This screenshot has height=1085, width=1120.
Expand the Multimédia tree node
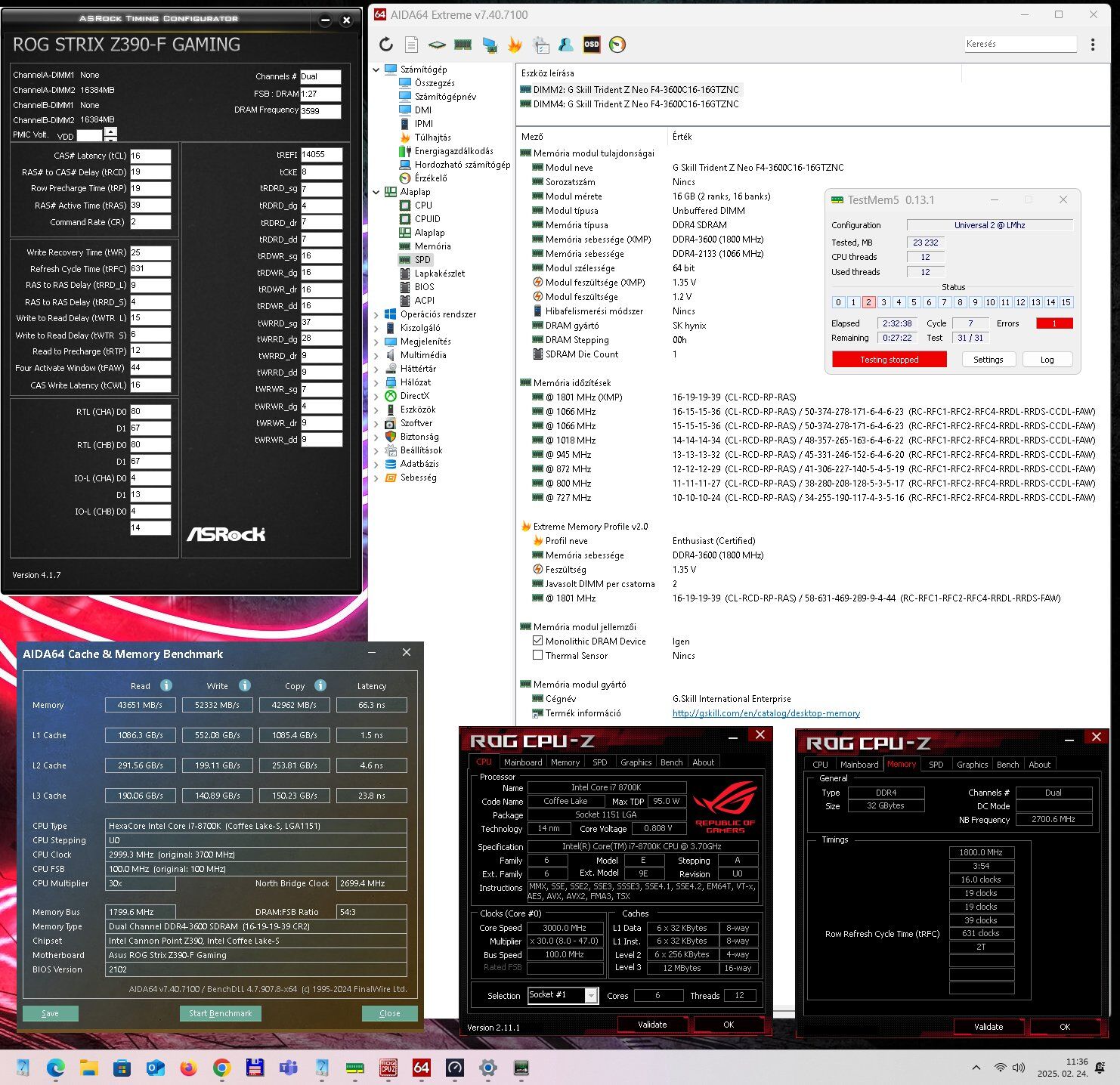pos(376,355)
